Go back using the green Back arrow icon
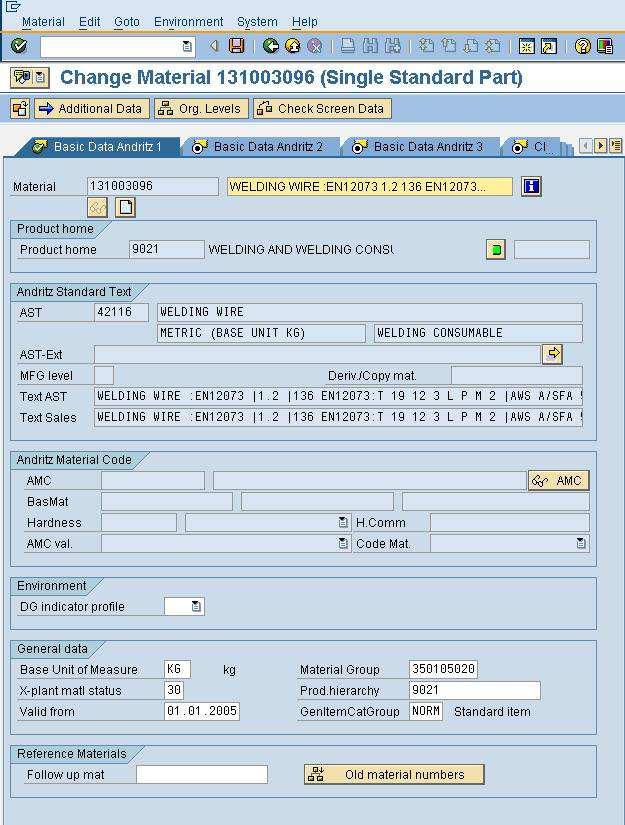 point(270,46)
